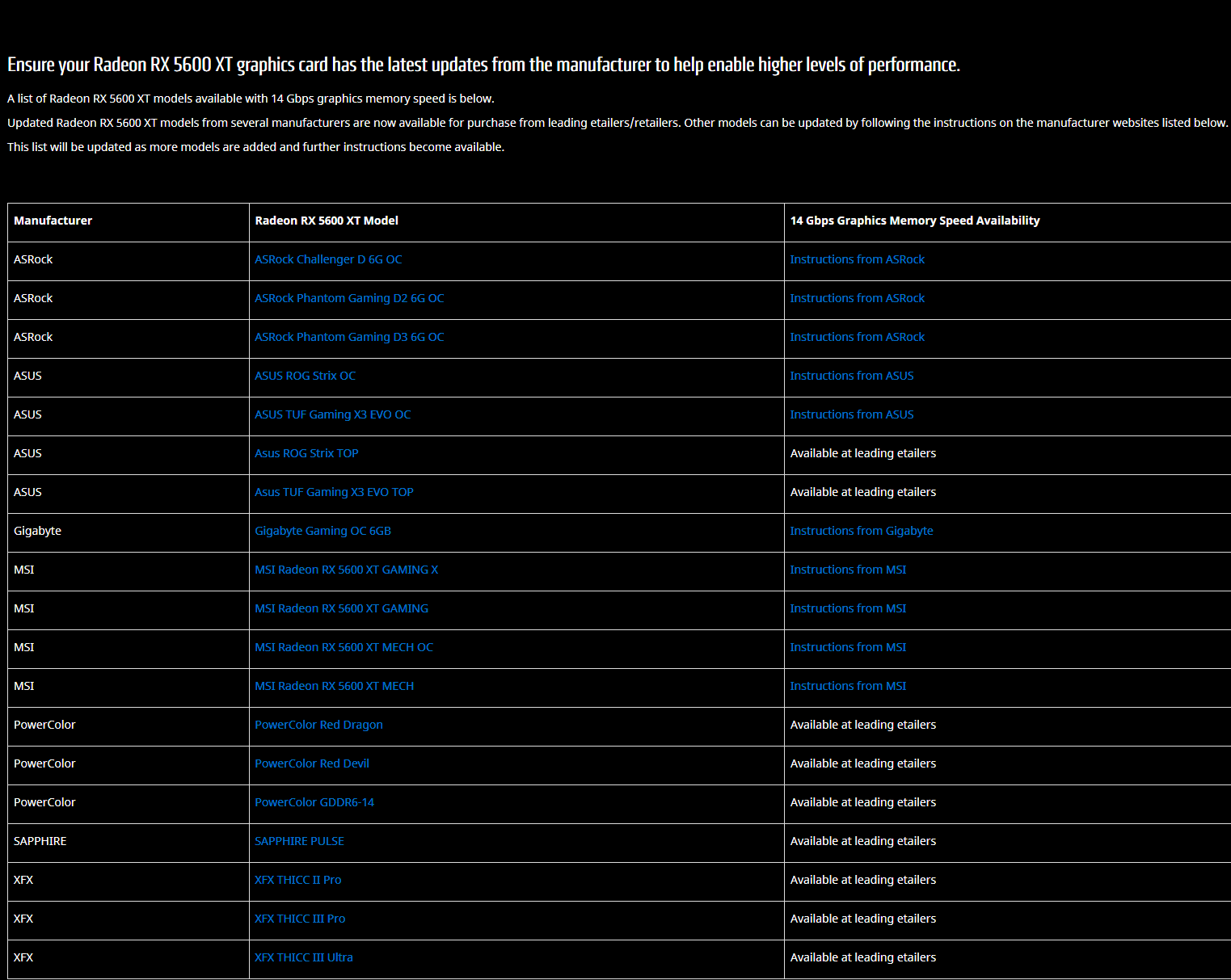Viewport: 1231px width, 980px height.
Task: Click the XFX THICC II Pro link
Action: pyautogui.click(x=297, y=880)
